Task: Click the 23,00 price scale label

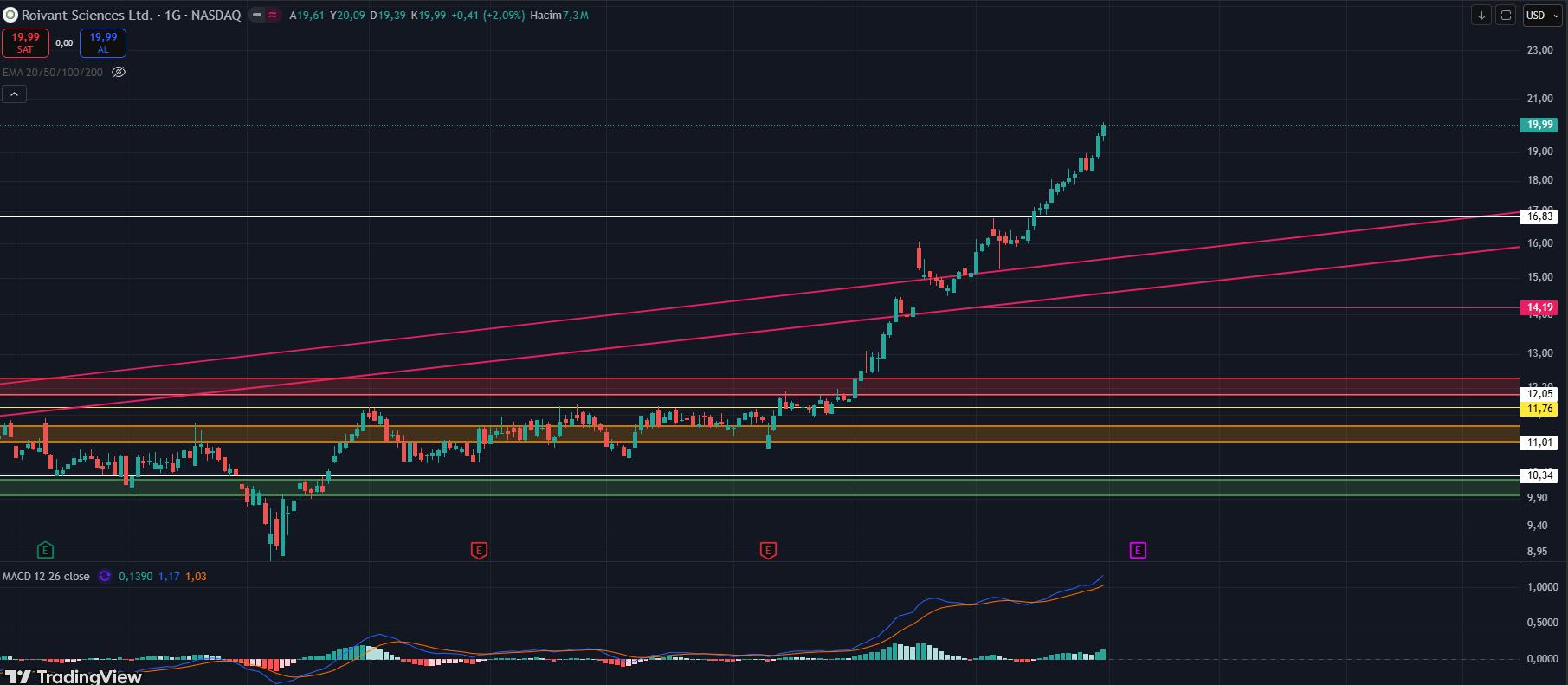Action: tap(1539, 50)
